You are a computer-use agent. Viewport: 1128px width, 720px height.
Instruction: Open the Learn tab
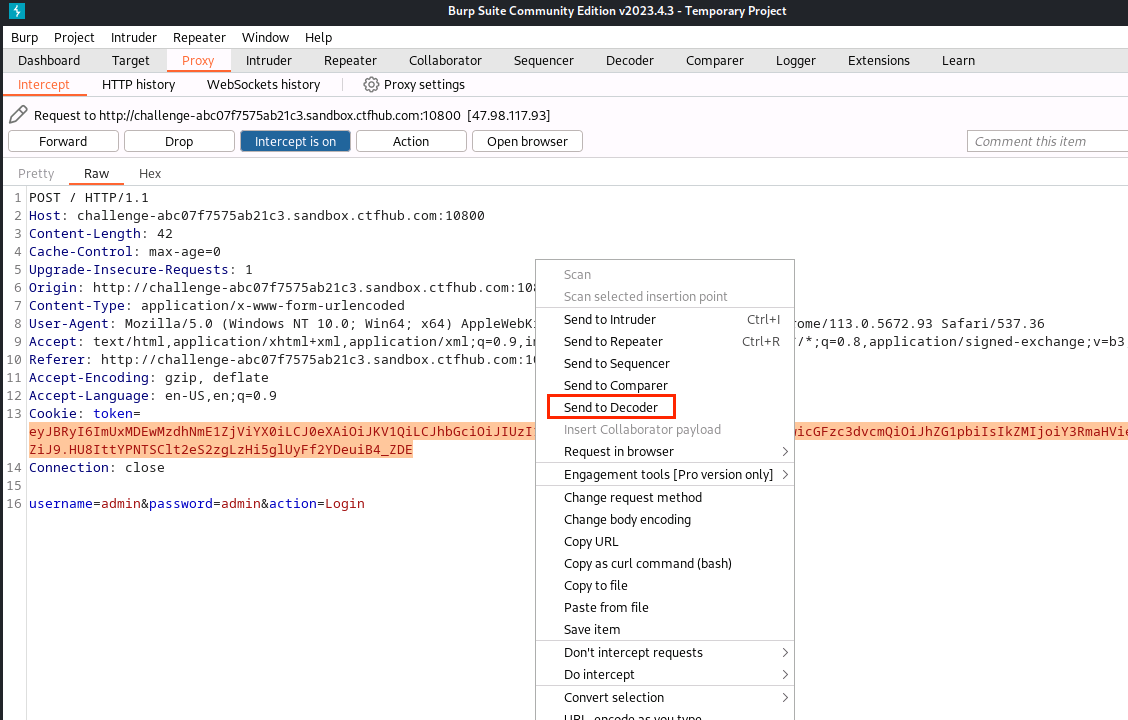(958, 60)
